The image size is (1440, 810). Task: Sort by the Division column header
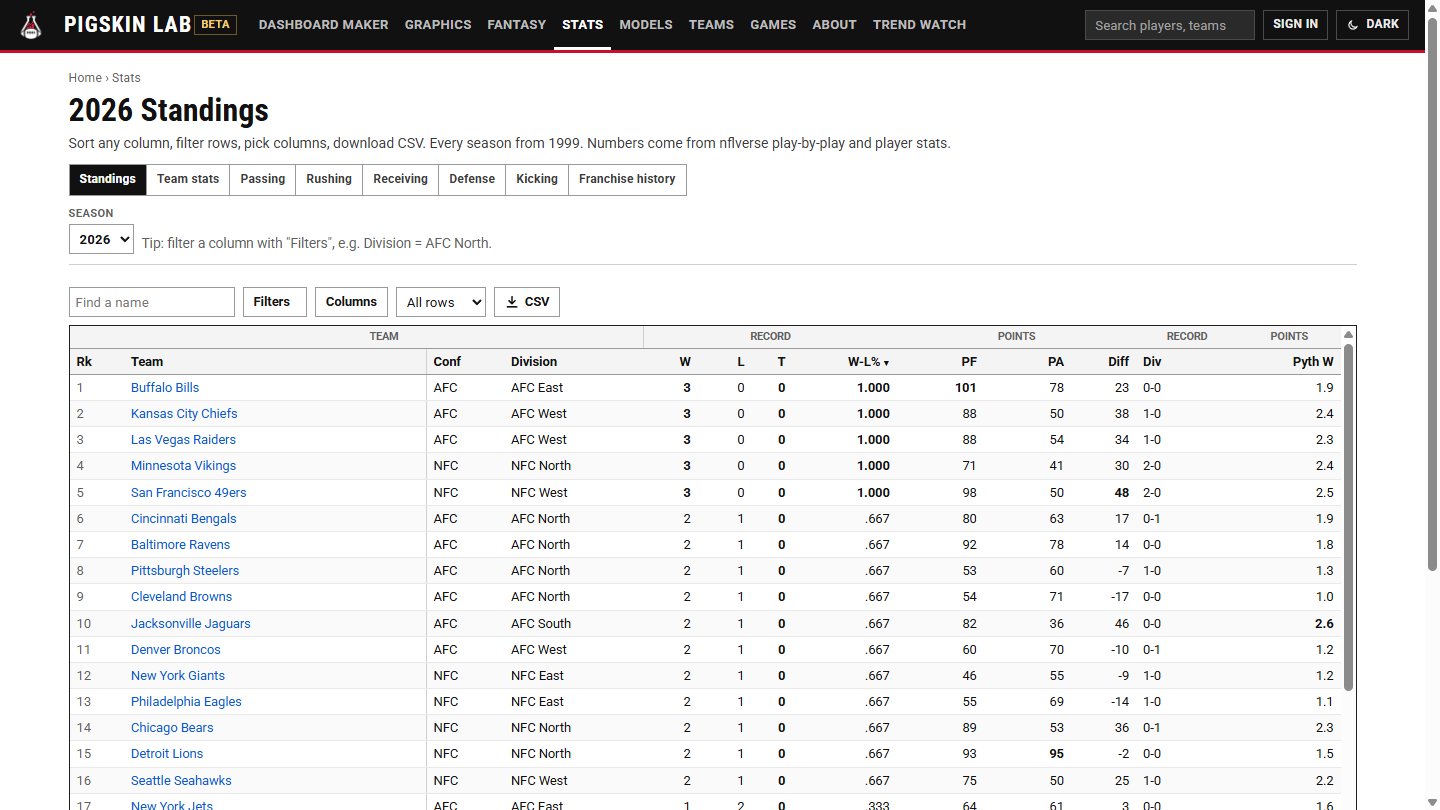(534, 362)
